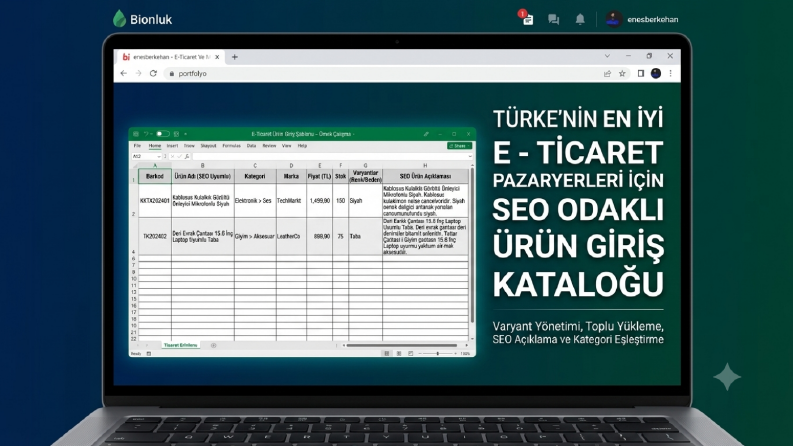
Task: Bookmark the page with star icon
Action: (x=622, y=73)
